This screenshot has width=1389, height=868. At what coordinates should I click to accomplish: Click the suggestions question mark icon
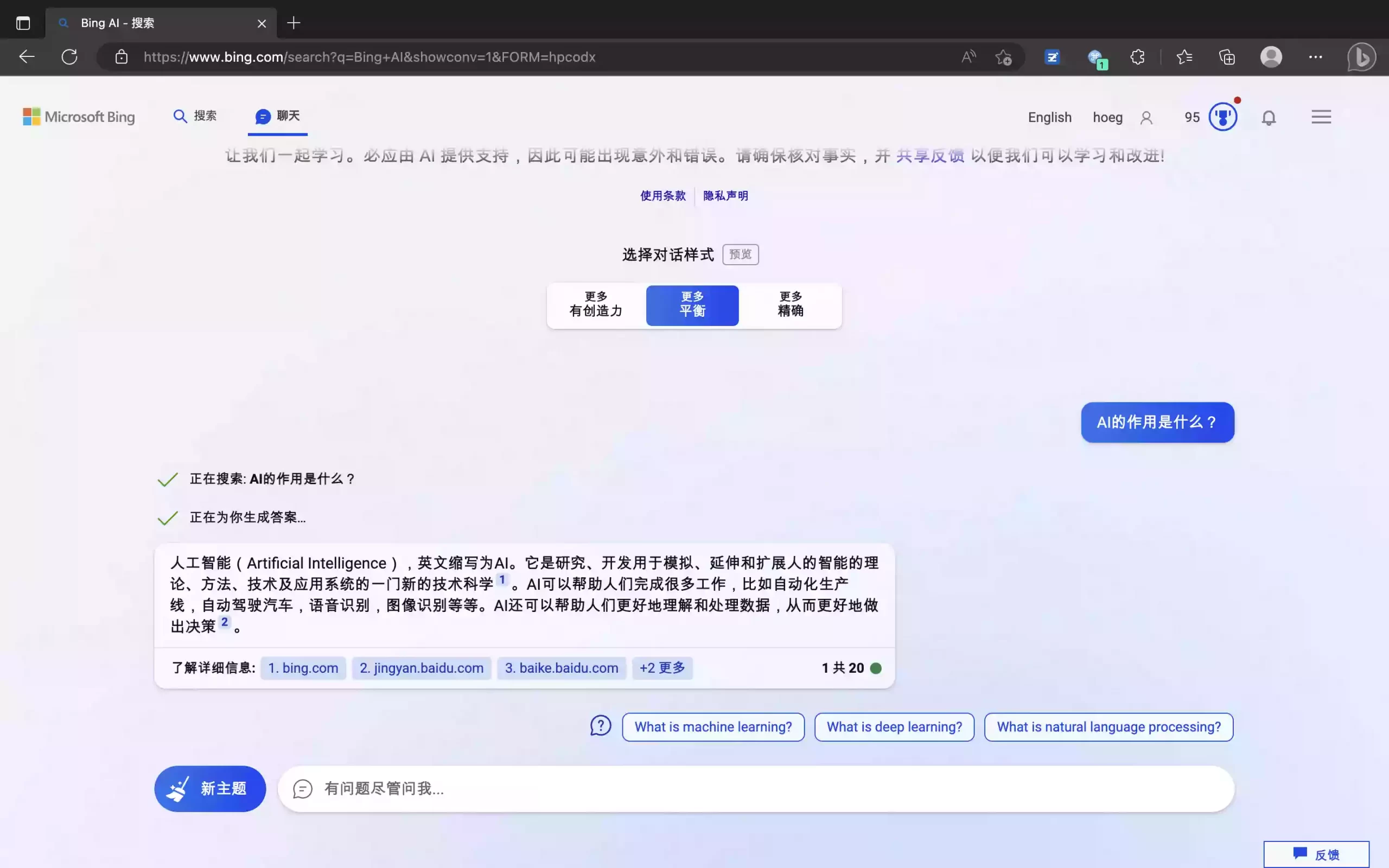pos(601,726)
